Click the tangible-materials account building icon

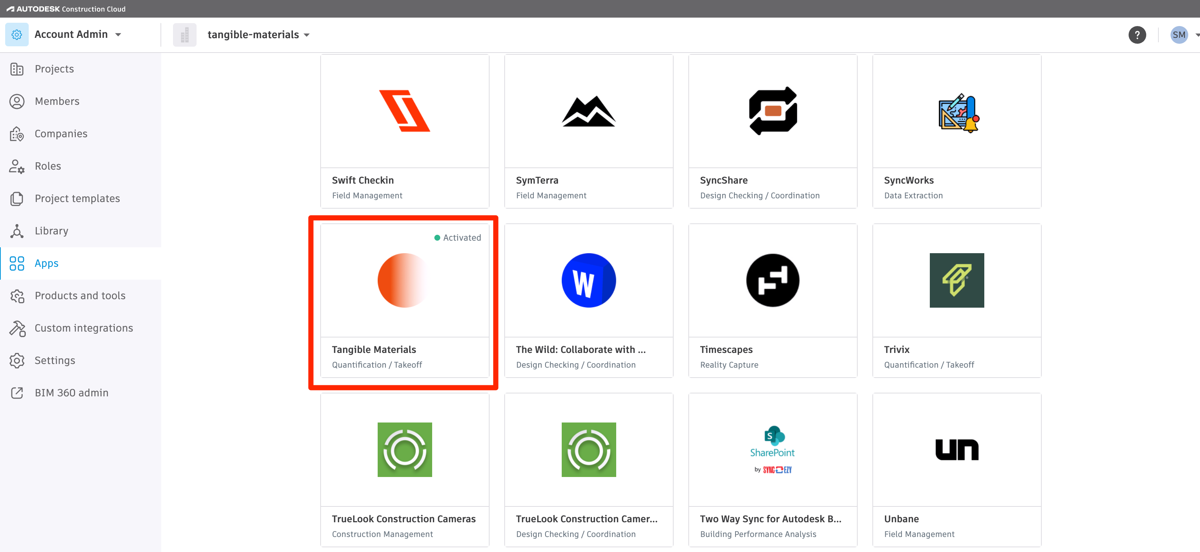(x=184, y=34)
